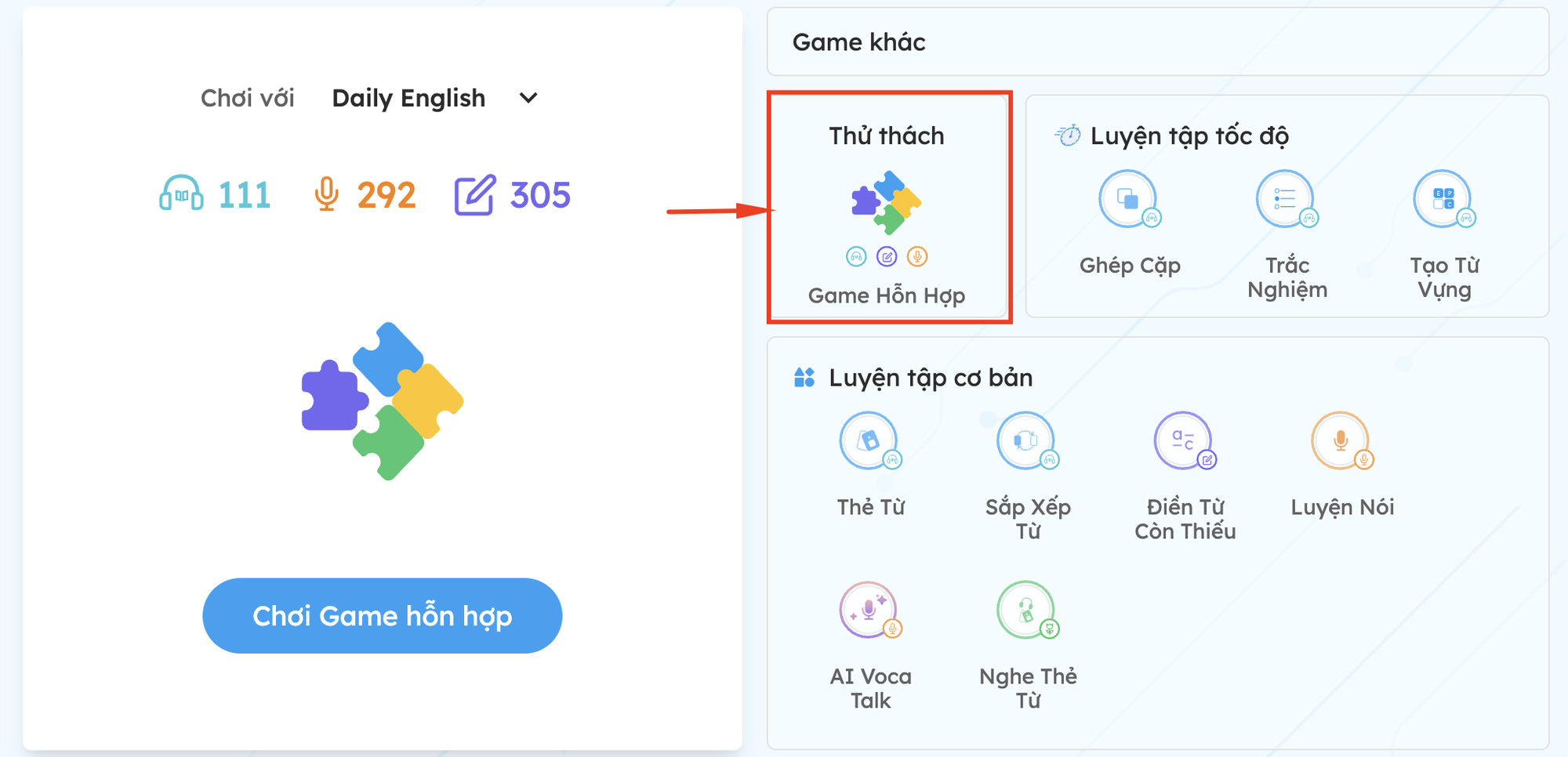Open the Nghe Thẻ Từ icon
The height and width of the screenshot is (757, 1568).
[x=1026, y=610]
